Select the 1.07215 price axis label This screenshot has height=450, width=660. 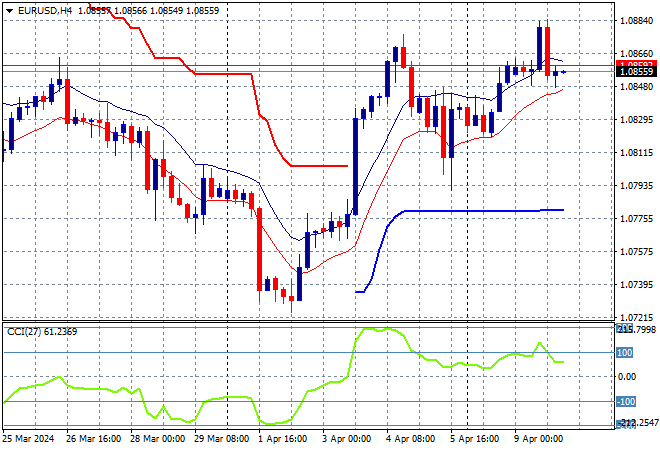click(x=636, y=317)
